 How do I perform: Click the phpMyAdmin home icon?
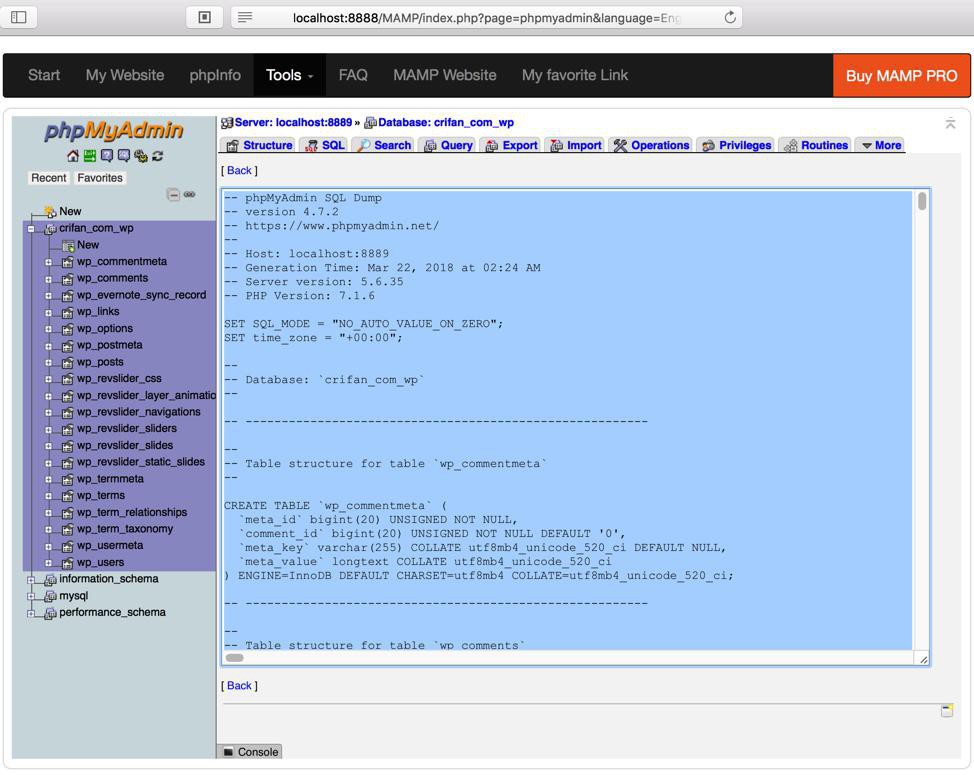click(73, 156)
